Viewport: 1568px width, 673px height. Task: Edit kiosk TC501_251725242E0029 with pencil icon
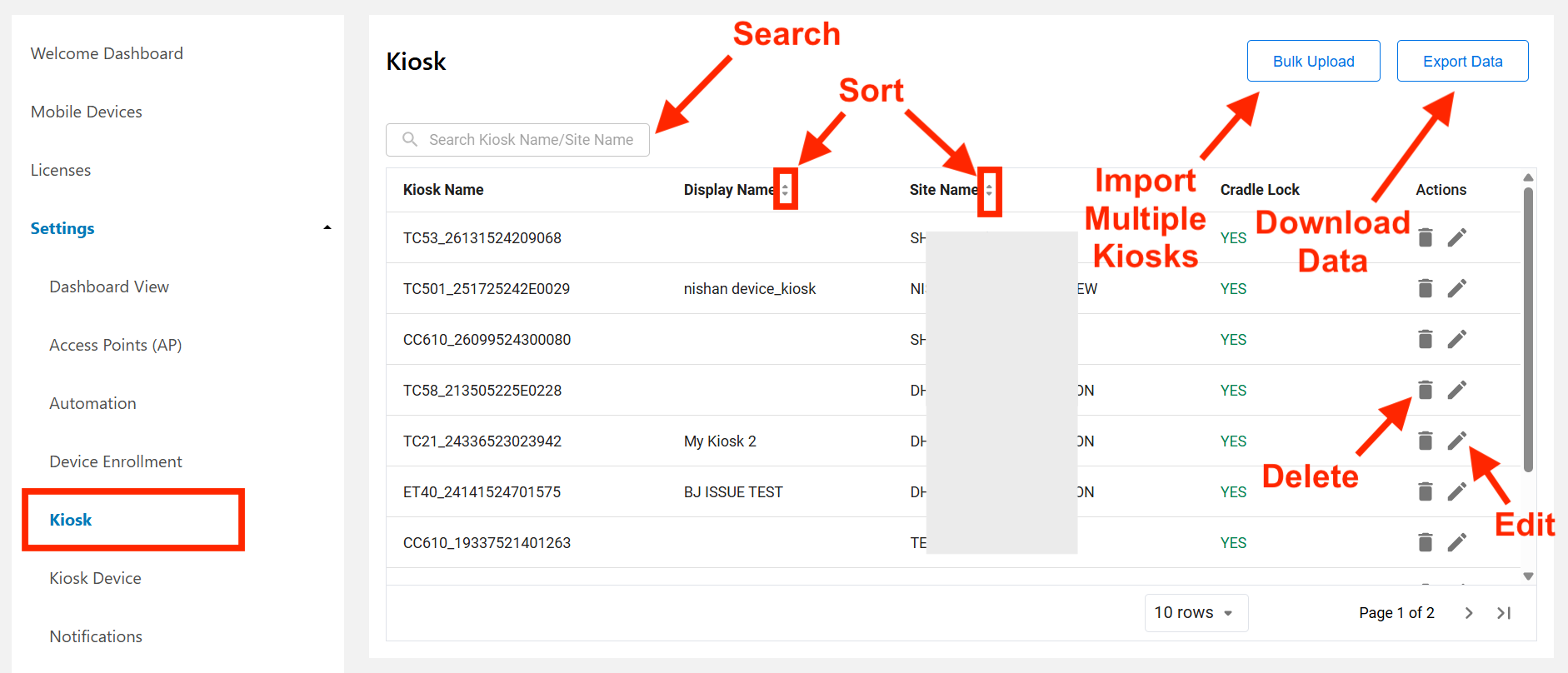[1456, 289]
